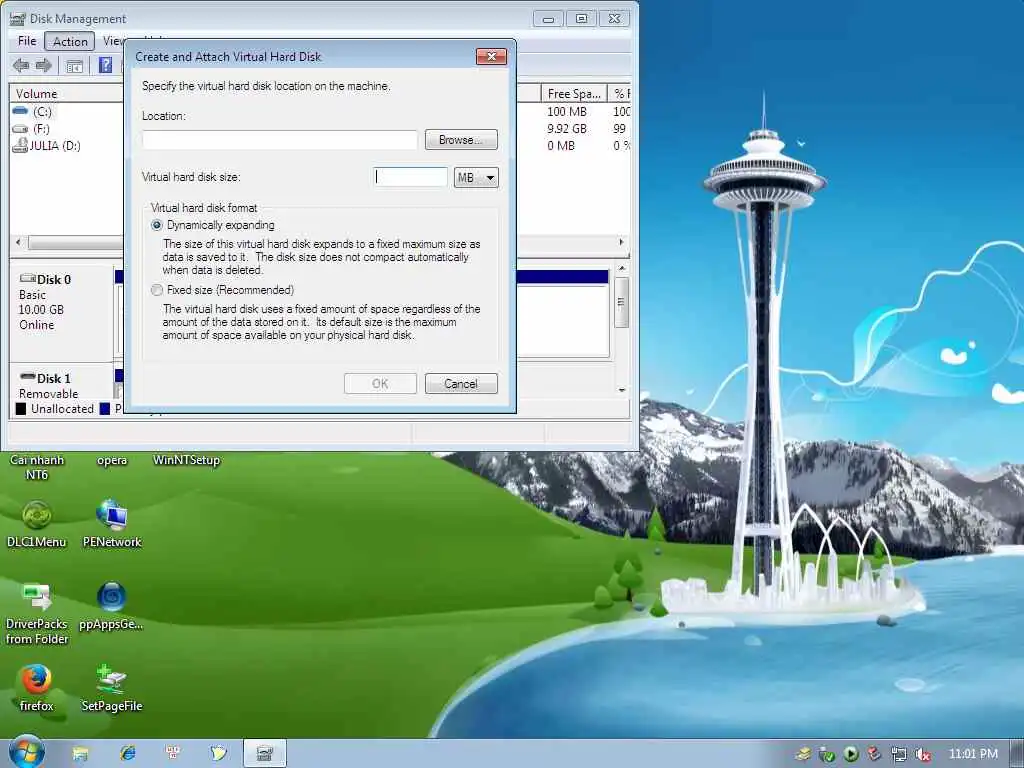Open the firefox desktop shortcut
This screenshot has height=768, width=1024.
click(x=37, y=688)
